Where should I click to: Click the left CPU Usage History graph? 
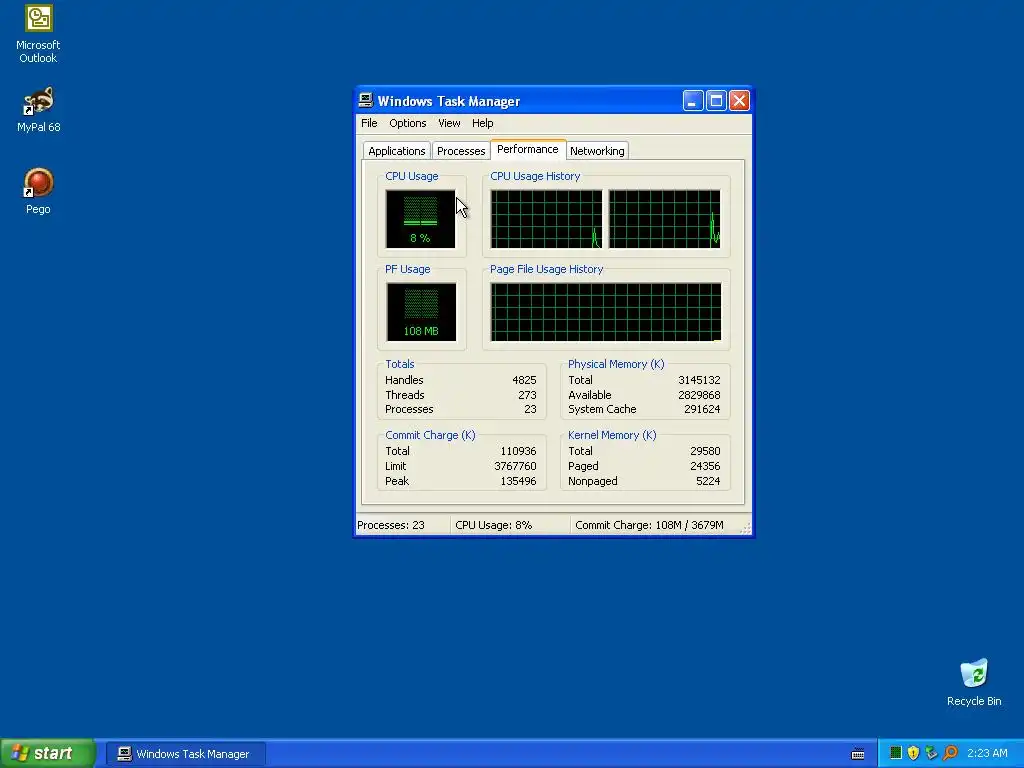coord(547,219)
